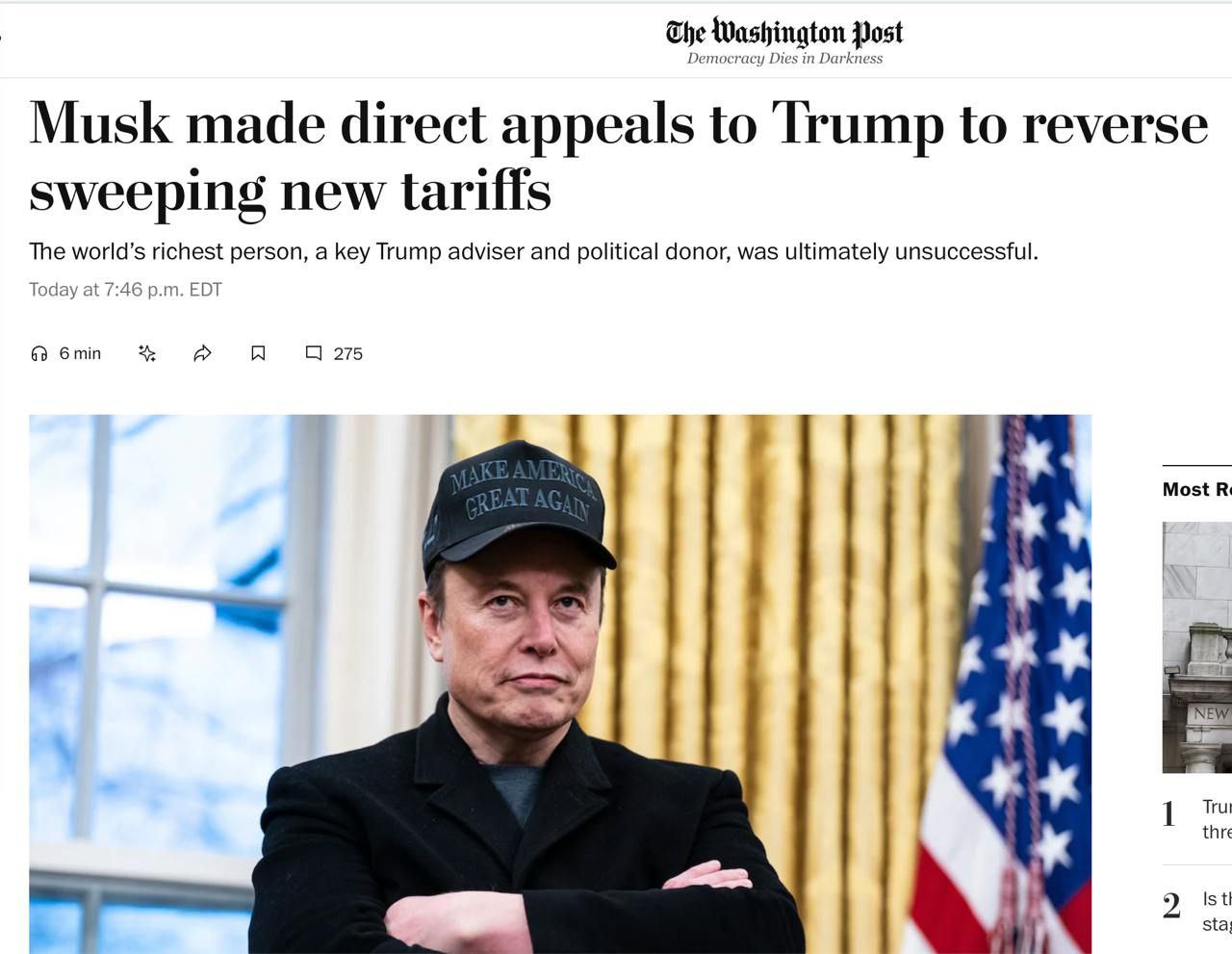
Task: Click the "Democracy Dies in Darkness" tagline
Action: (783, 59)
